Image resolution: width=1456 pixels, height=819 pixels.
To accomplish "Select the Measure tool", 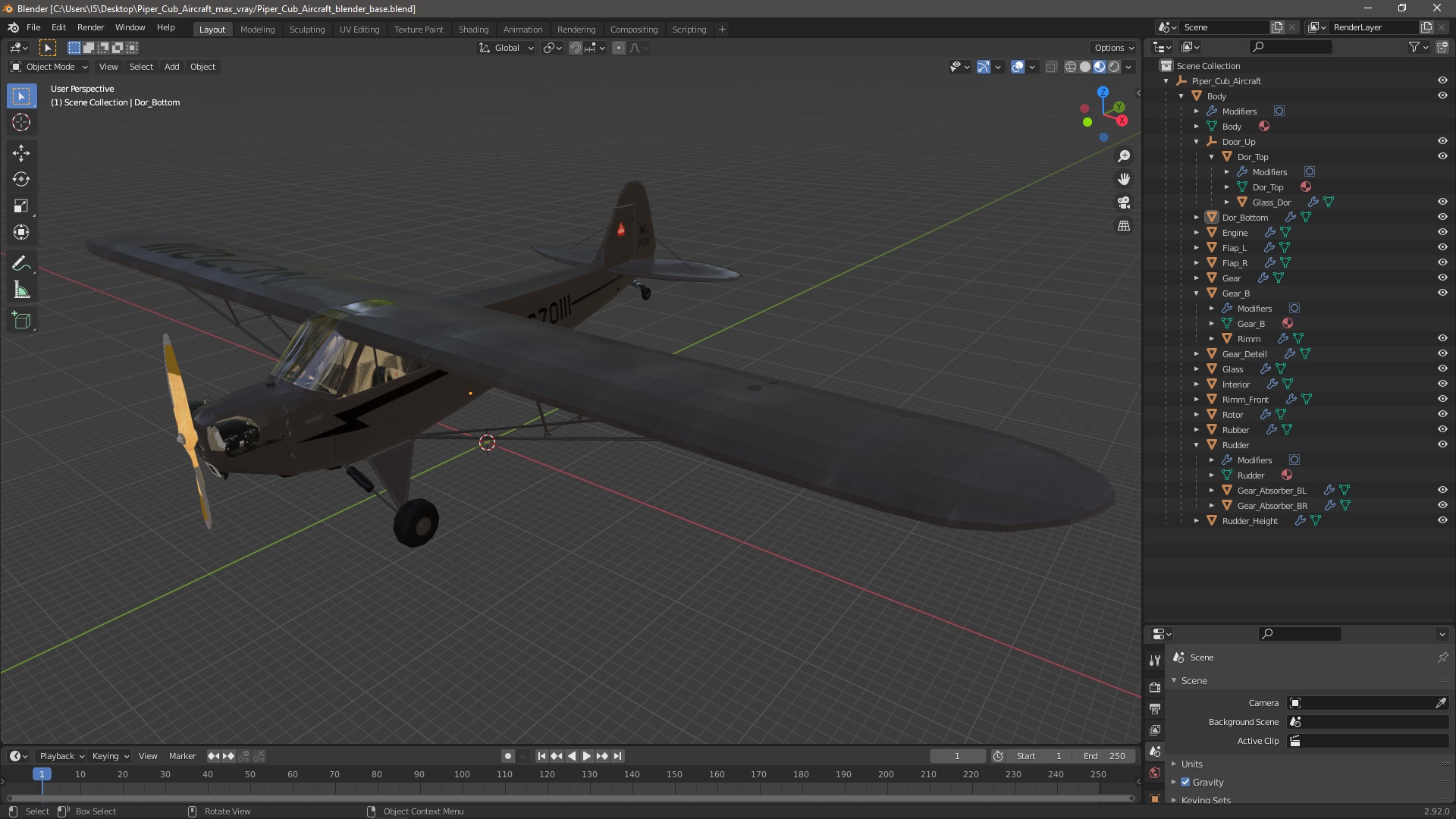I will [x=21, y=290].
